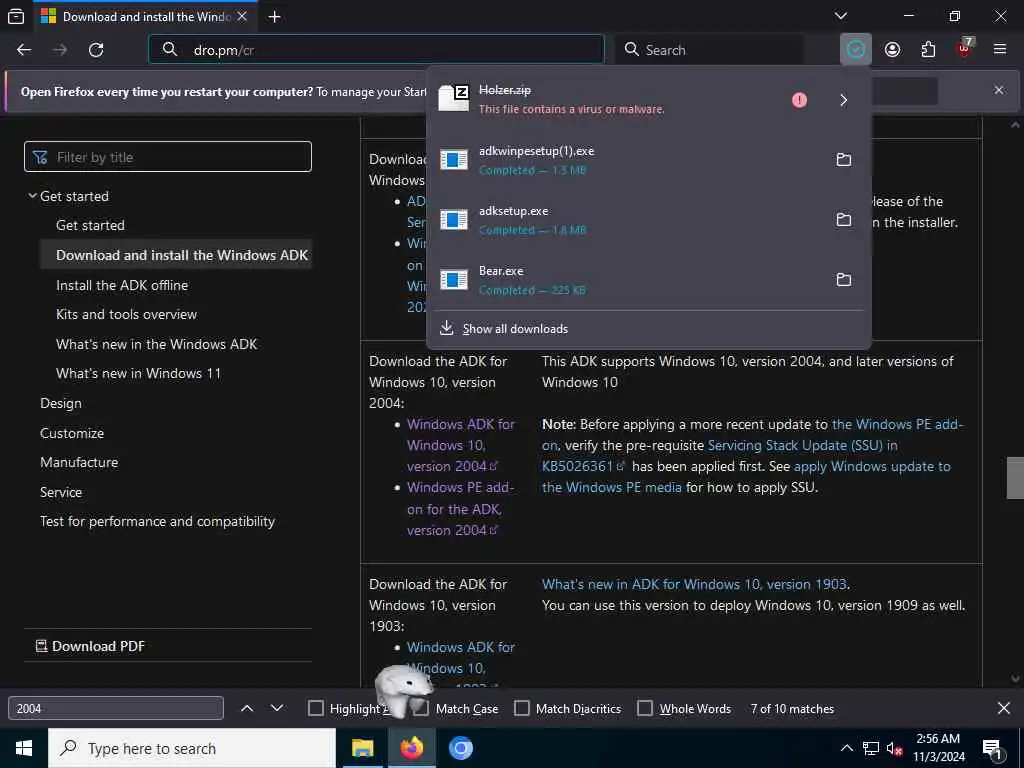Click the page vertical scrollbar thumb

coord(1015,478)
